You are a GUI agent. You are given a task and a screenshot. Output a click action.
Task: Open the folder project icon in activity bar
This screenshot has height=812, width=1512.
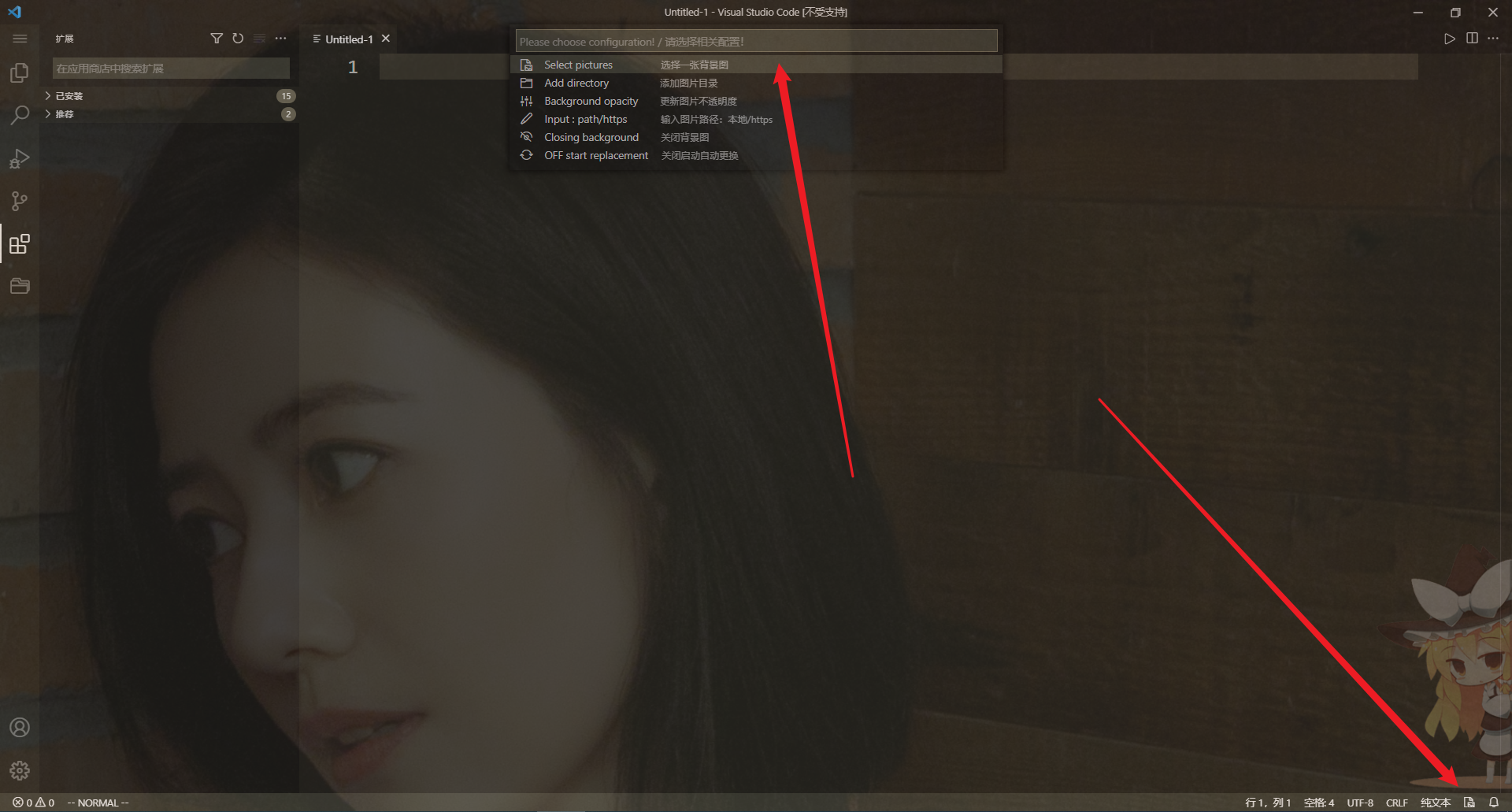[20, 286]
